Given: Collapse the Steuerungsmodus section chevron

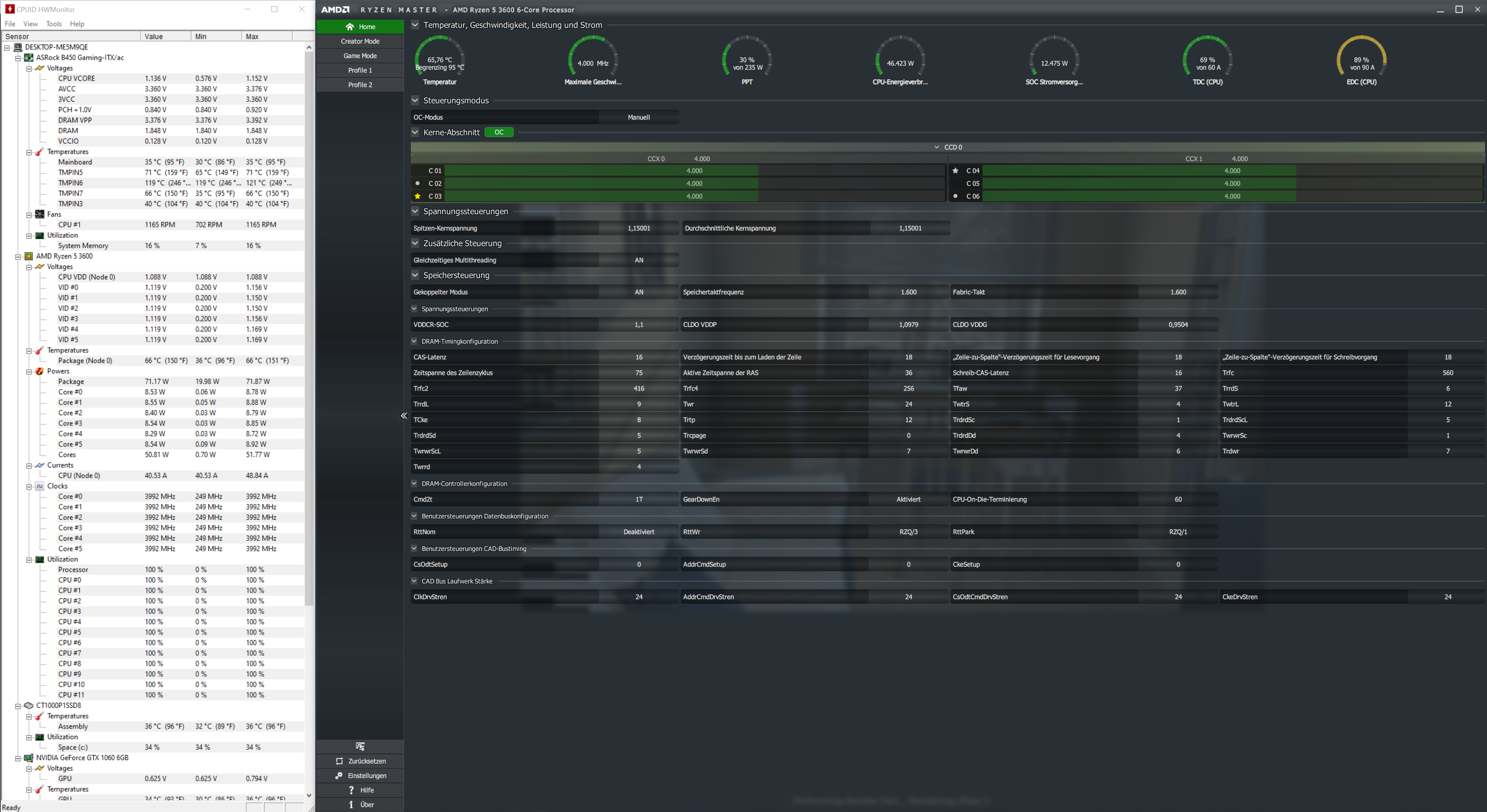Looking at the screenshot, I should coord(414,100).
